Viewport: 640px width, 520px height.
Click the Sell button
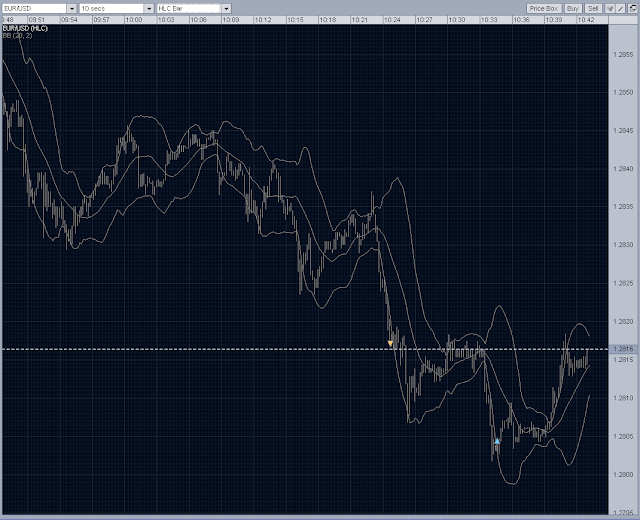click(593, 8)
